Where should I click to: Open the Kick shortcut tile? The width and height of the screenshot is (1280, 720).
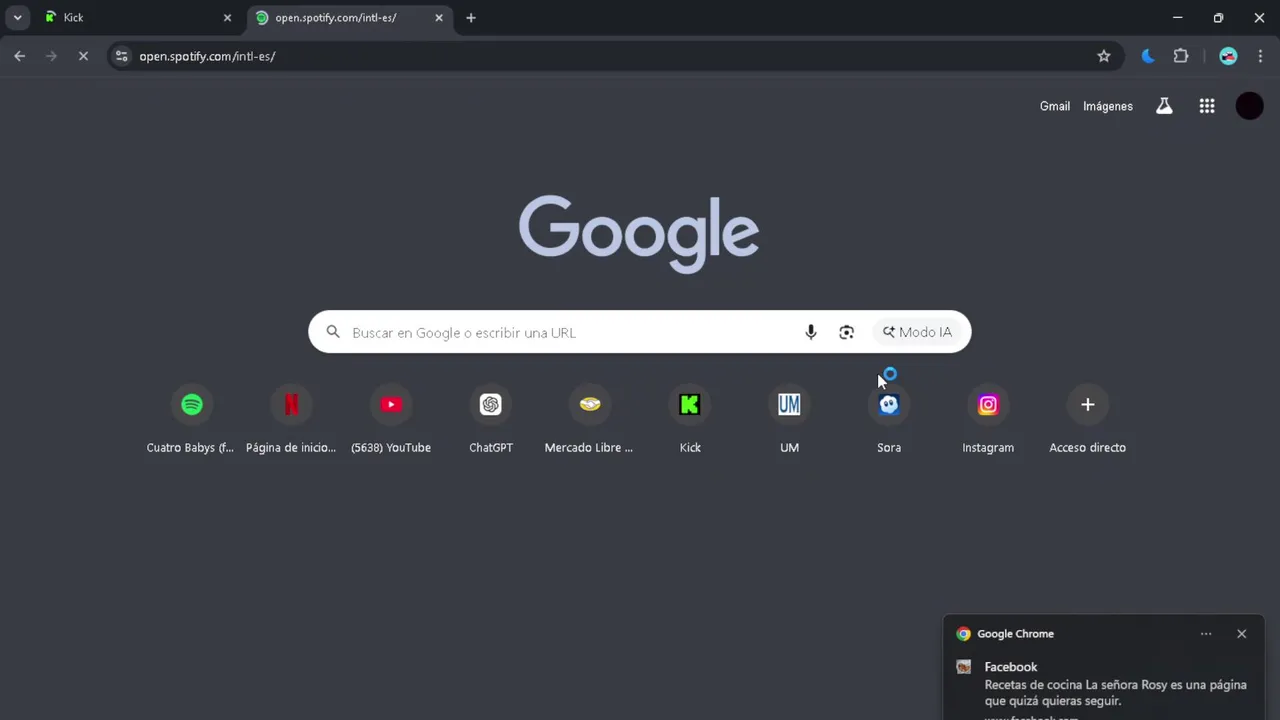tap(690, 418)
